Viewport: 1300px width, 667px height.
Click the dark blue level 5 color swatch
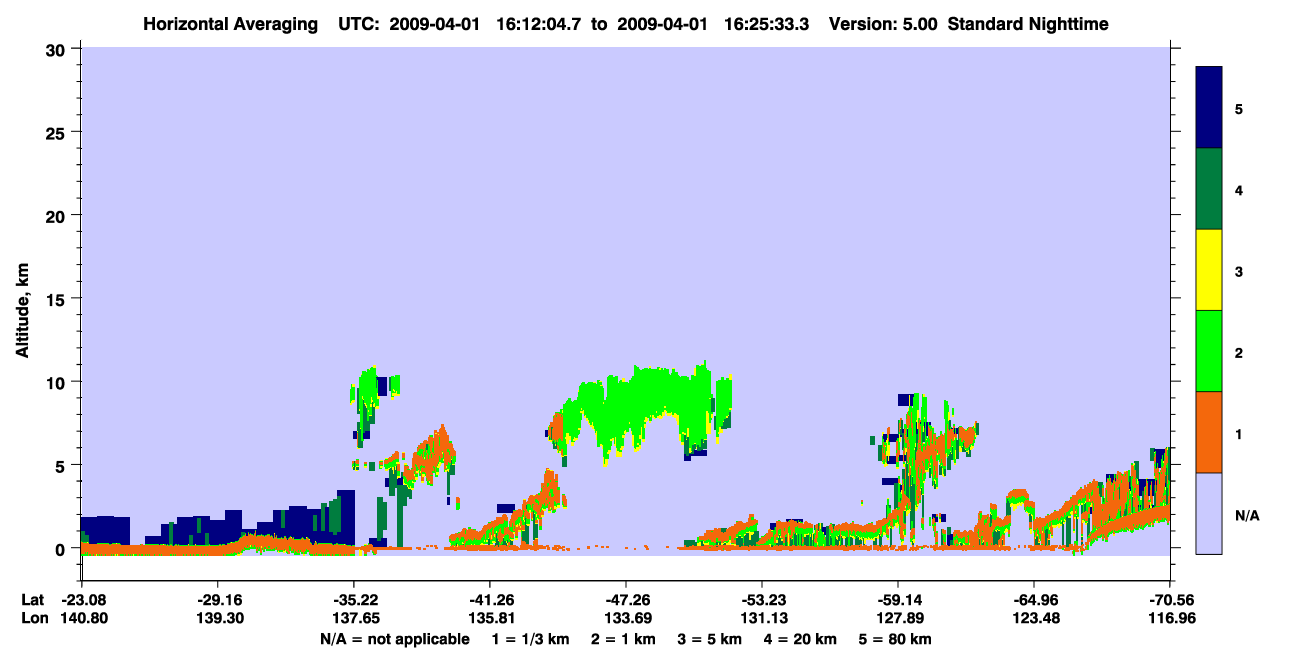[x=1209, y=107]
